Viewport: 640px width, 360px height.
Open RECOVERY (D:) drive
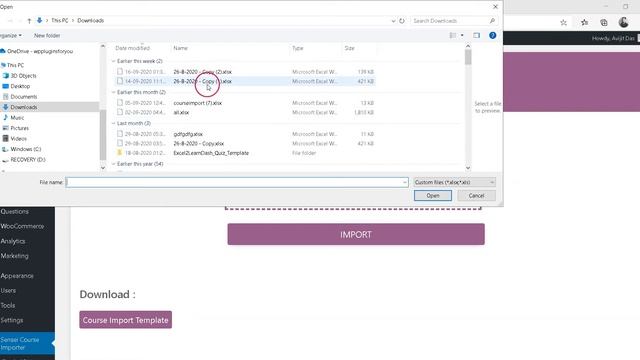point(24,160)
